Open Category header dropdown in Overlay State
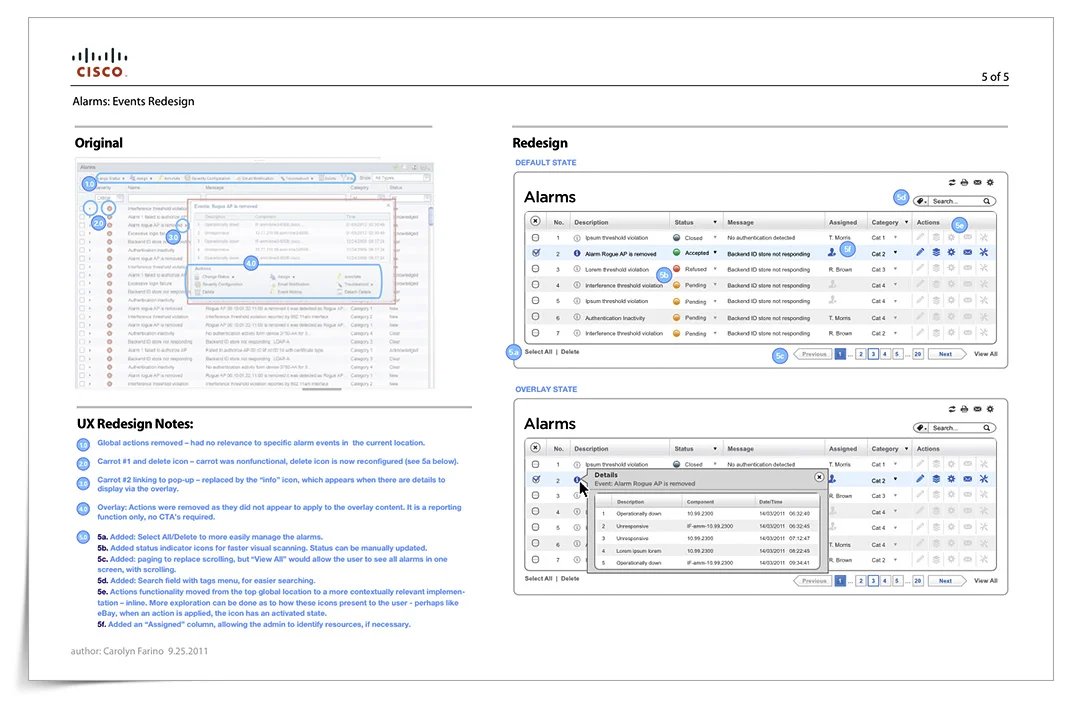The height and width of the screenshot is (706, 1082). coord(906,449)
